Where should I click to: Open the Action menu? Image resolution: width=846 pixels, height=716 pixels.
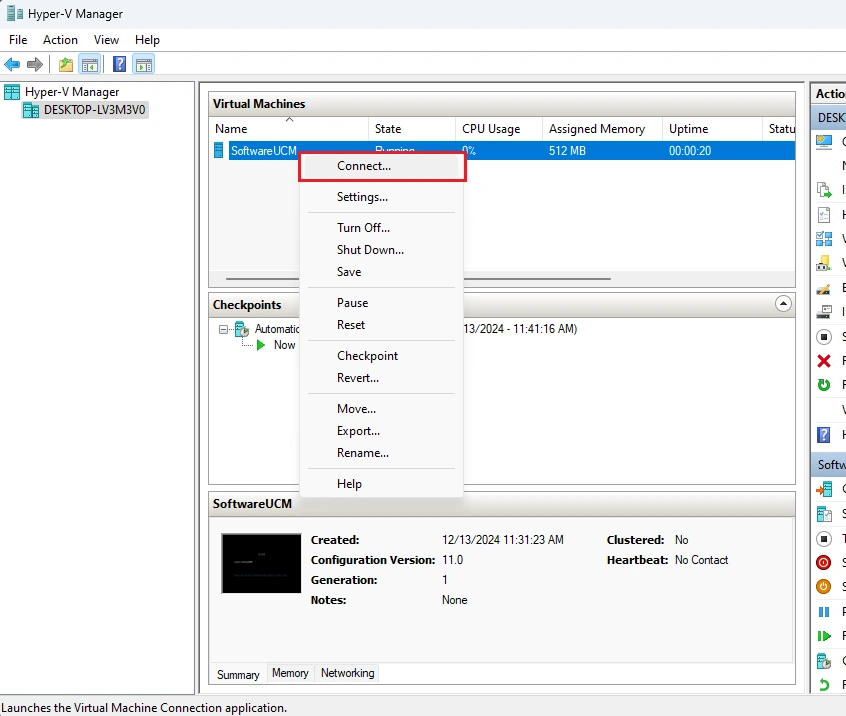60,40
